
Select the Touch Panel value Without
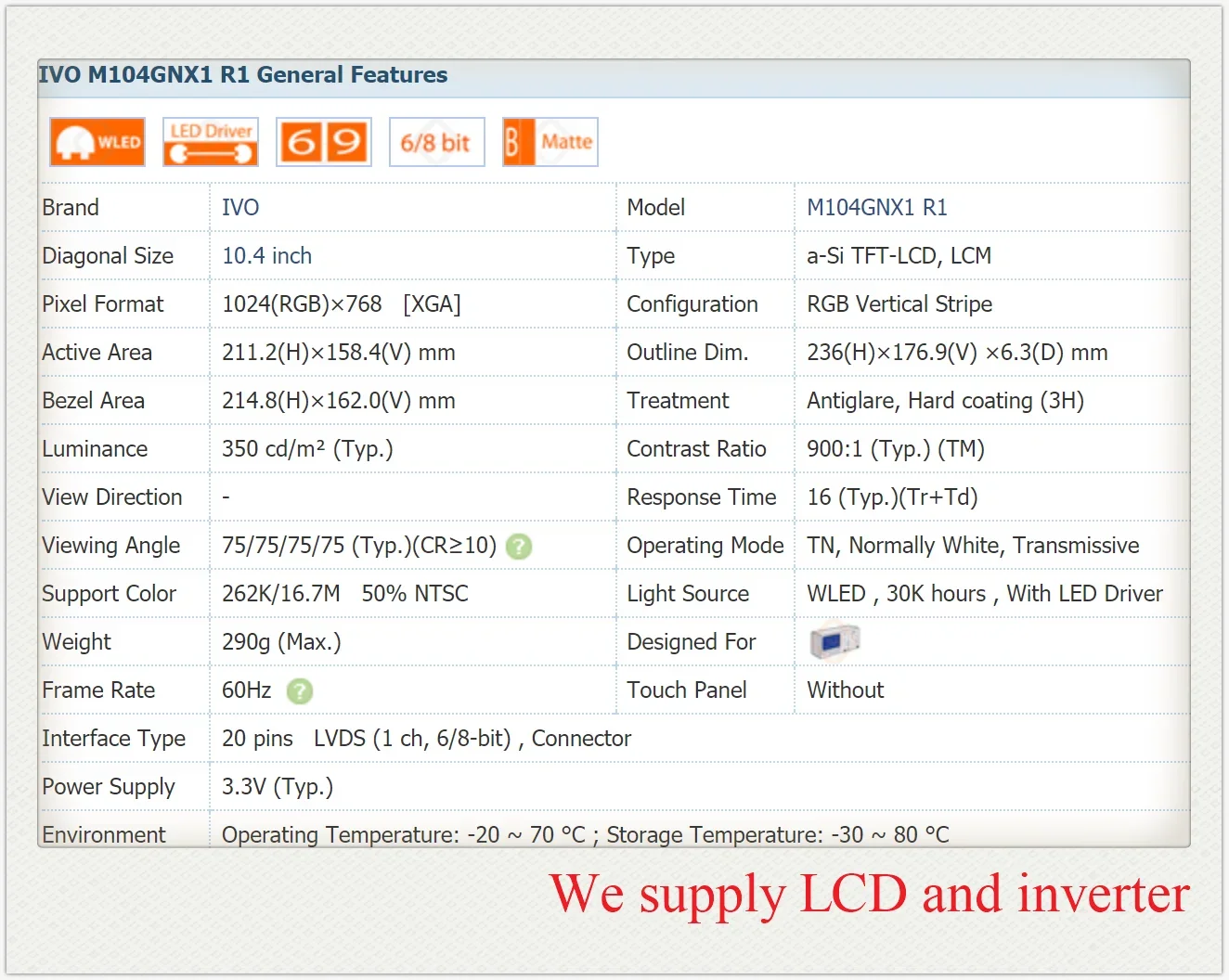click(x=846, y=690)
